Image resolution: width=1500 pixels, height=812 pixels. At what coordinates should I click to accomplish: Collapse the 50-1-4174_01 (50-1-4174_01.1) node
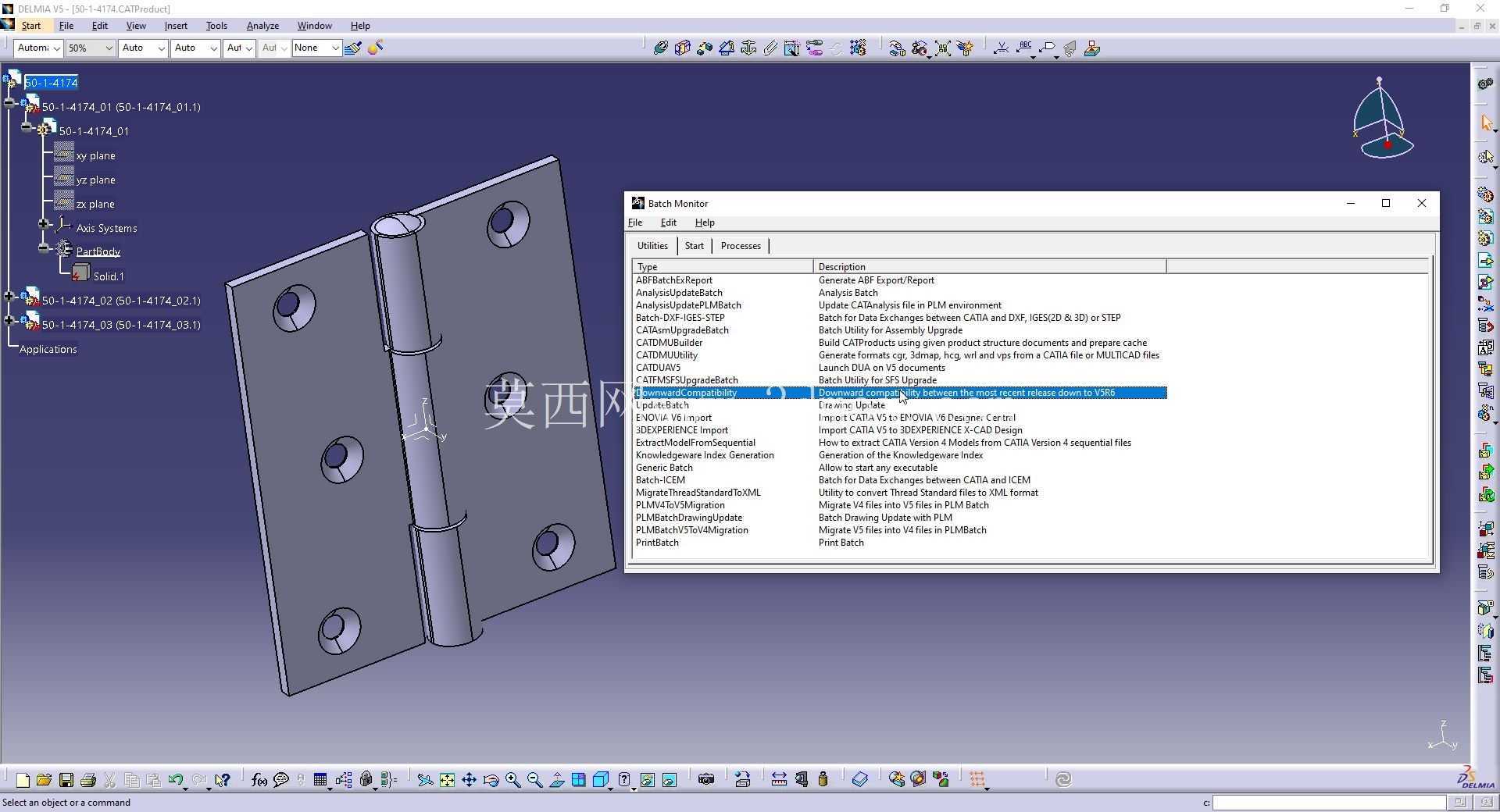pos(9,102)
